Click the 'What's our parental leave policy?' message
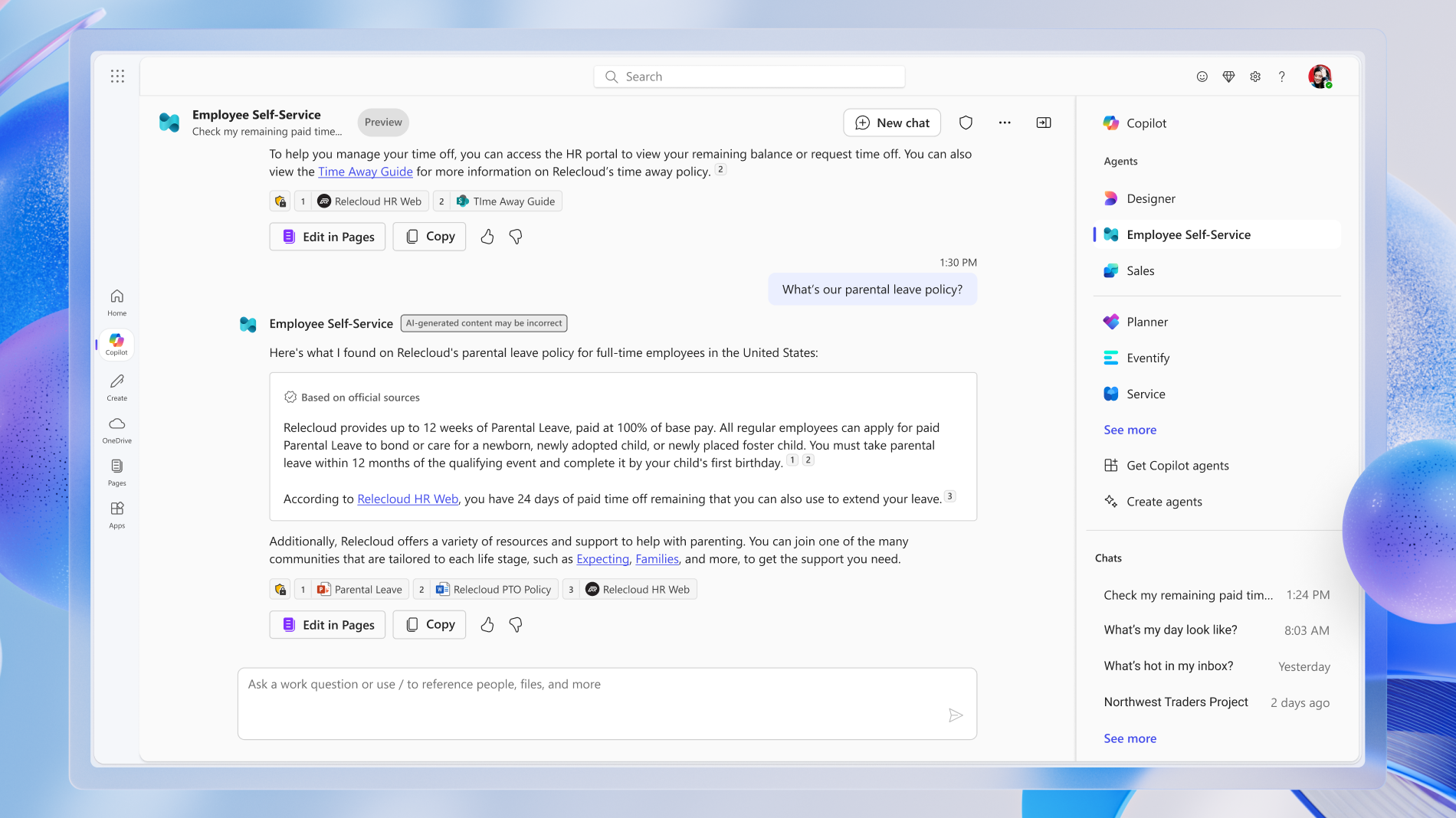The height and width of the screenshot is (818, 1456). [x=872, y=290]
